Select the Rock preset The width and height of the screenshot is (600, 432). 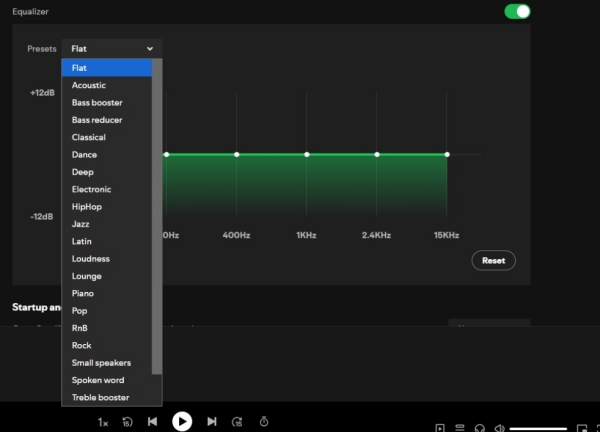point(107,345)
